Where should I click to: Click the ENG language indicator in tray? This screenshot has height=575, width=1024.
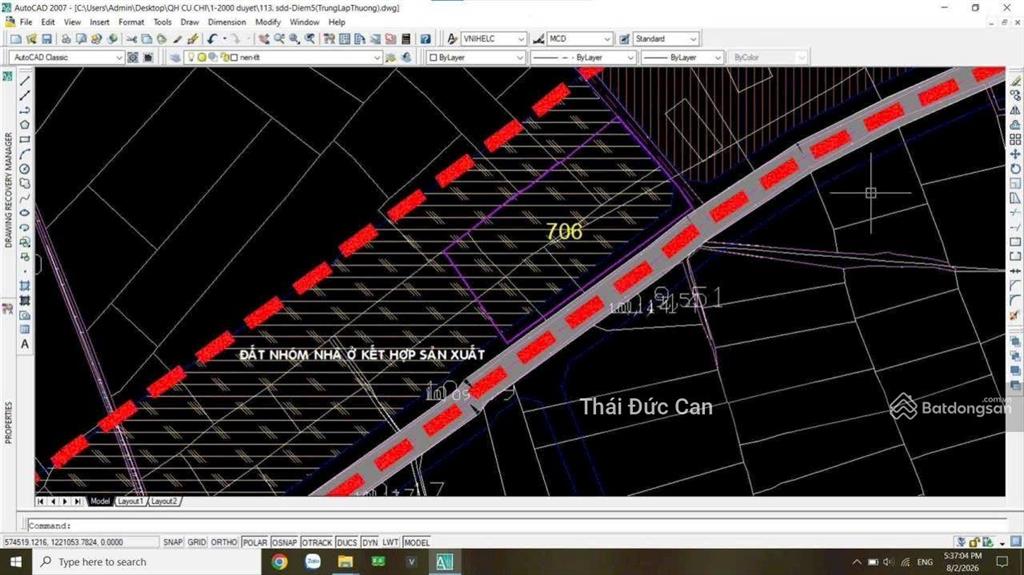pyautogui.click(x=925, y=562)
